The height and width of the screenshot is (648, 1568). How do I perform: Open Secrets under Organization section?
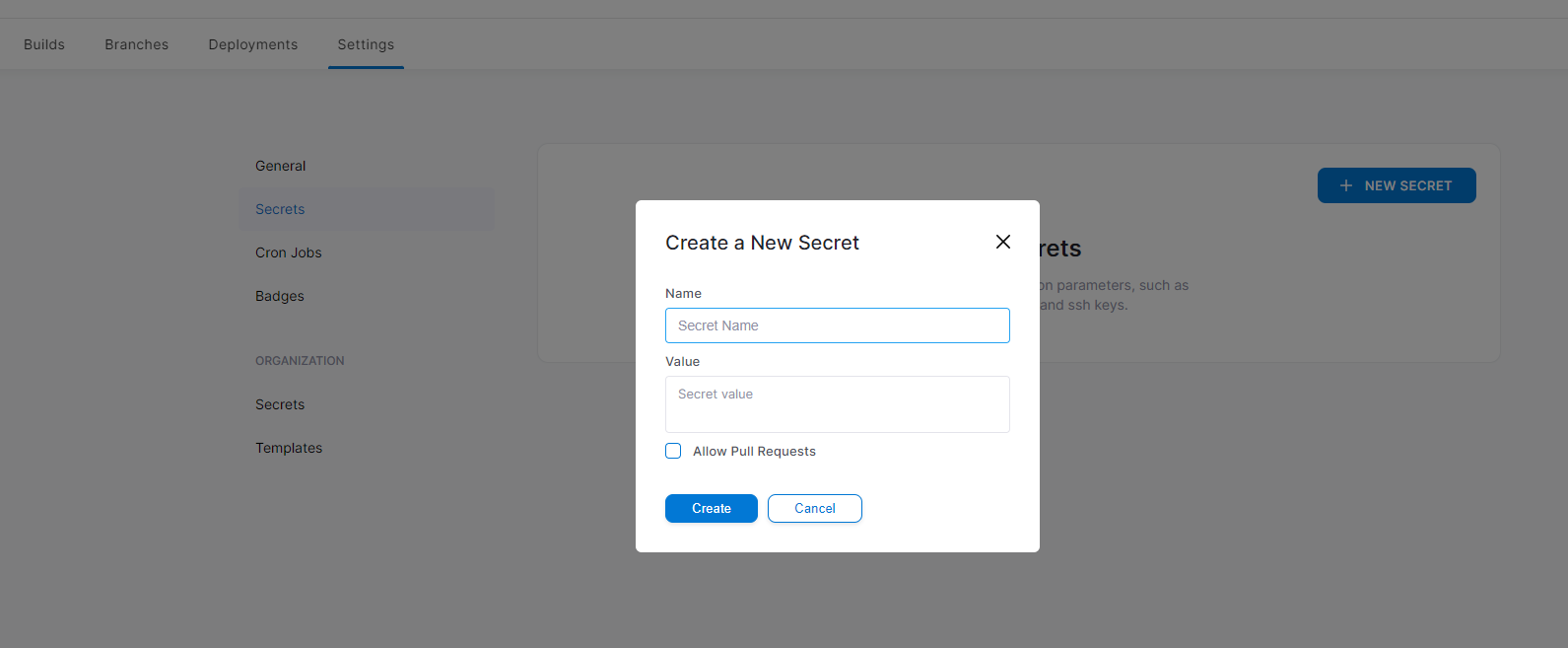[280, 404]
